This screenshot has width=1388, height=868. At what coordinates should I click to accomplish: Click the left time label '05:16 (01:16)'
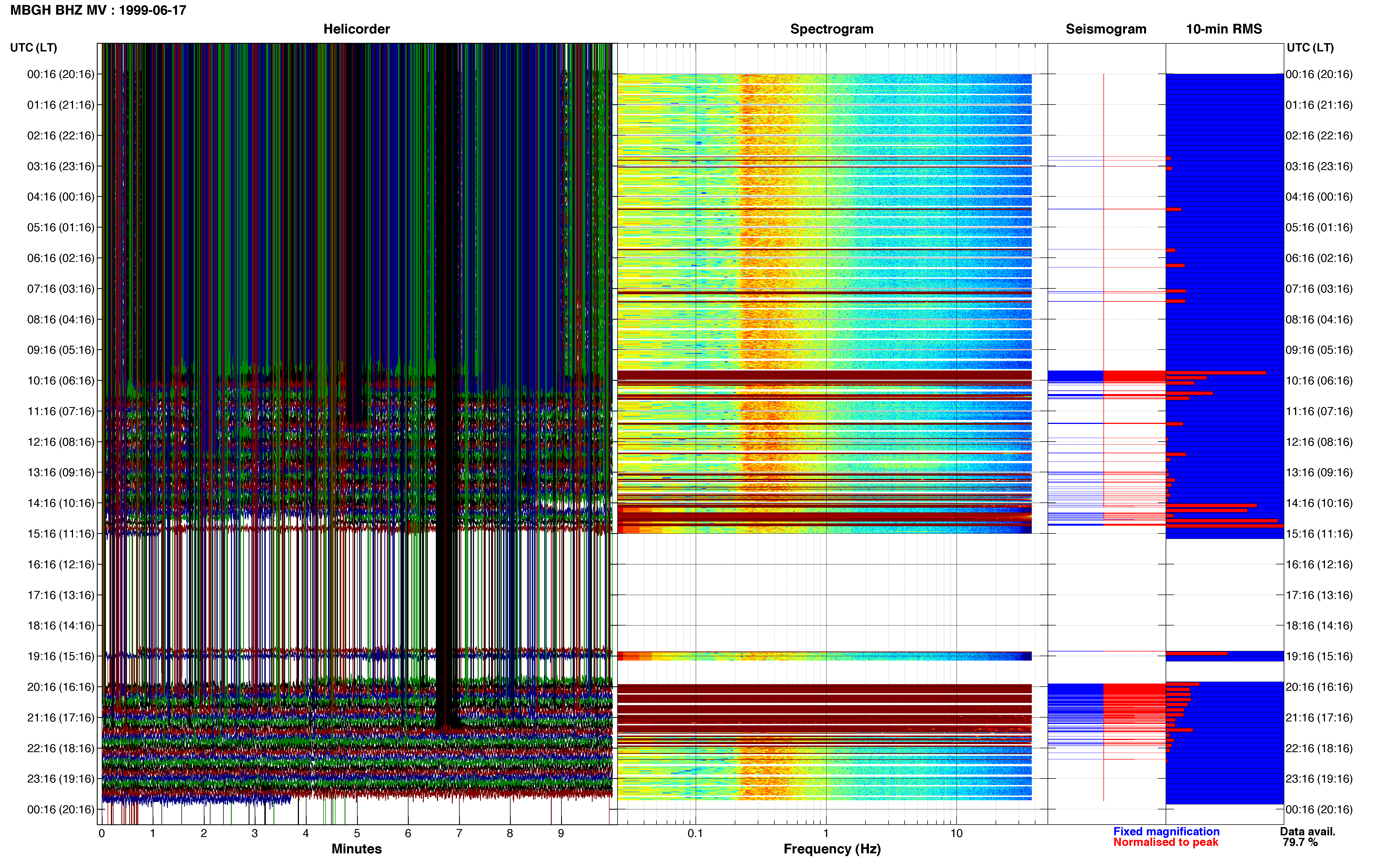tap(61, 227)
